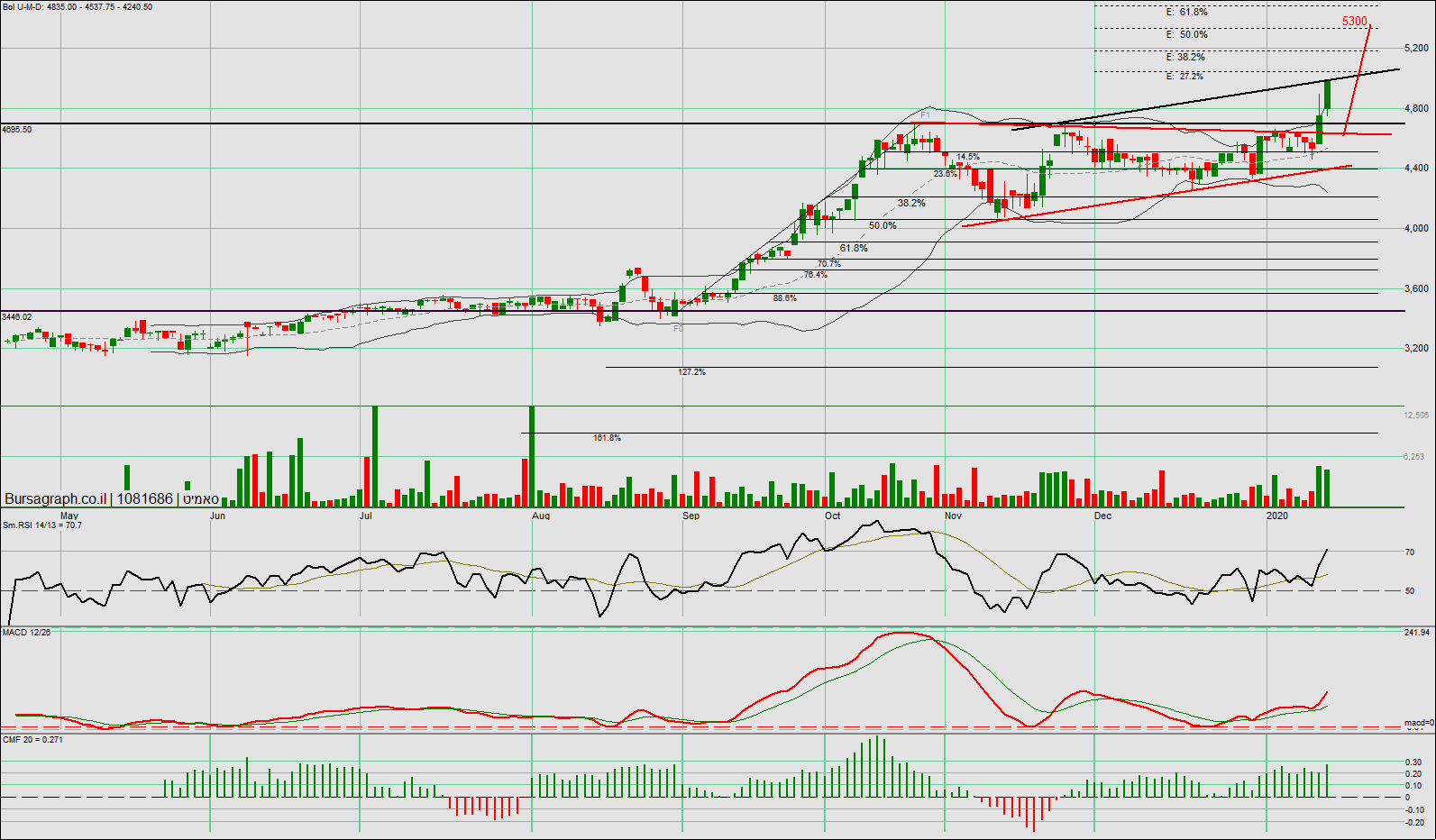This screenshot has width=1436, height=840.
Task: Click the 161.8% Fibonacci label in volume panel
Action: point(607,438)
